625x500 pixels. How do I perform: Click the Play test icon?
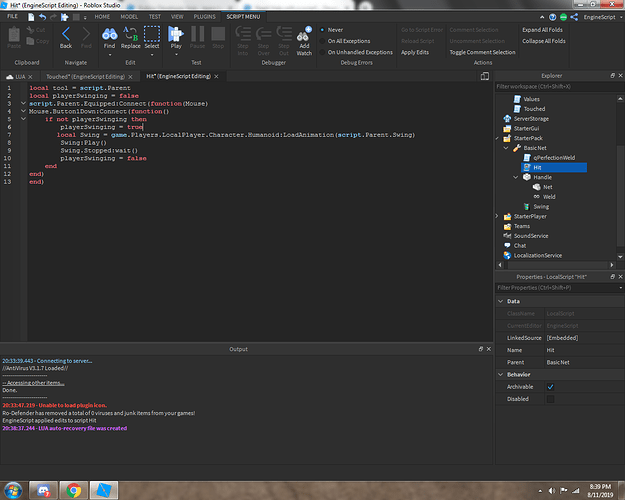click(x=175, y=34)
